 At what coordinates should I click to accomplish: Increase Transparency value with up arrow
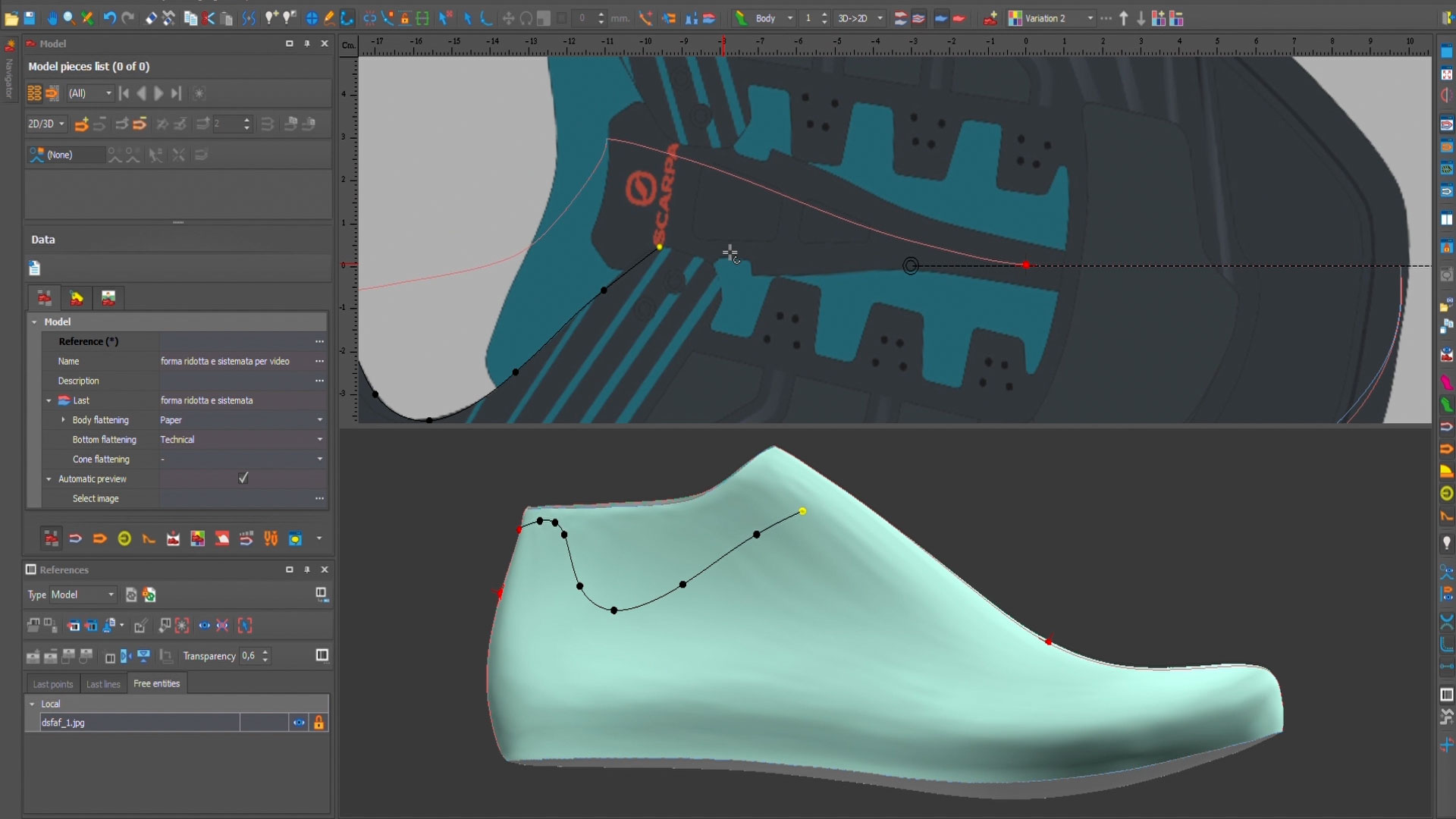tap(265, 651)
